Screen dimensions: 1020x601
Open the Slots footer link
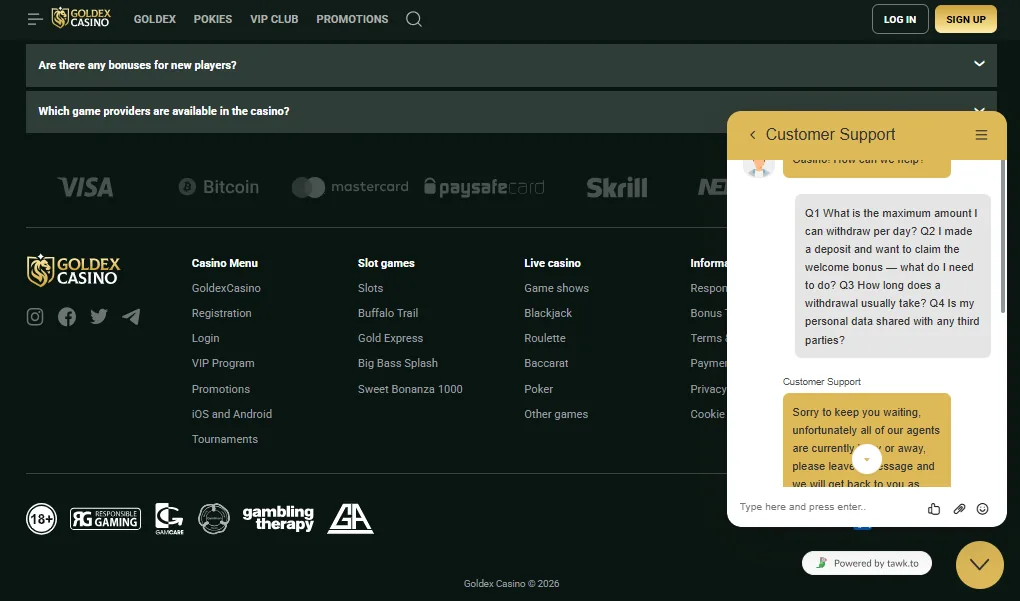pos(370,288)
